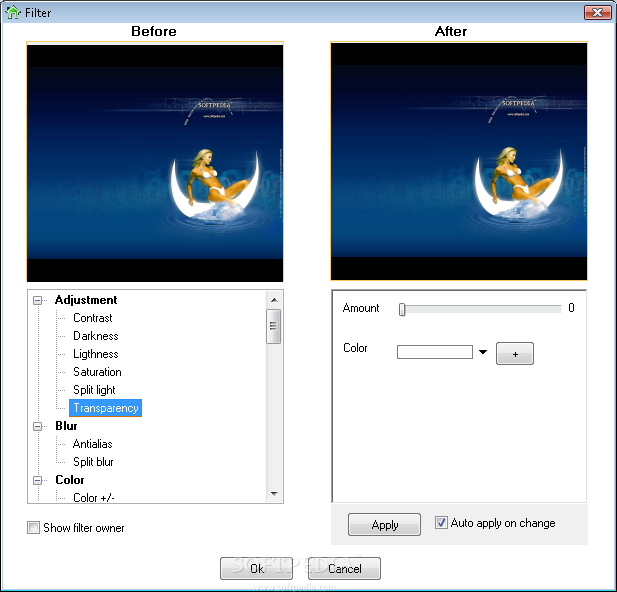The image size is (617, 592).
Task: Confirm with the Ok button
Action: (257, 568)
